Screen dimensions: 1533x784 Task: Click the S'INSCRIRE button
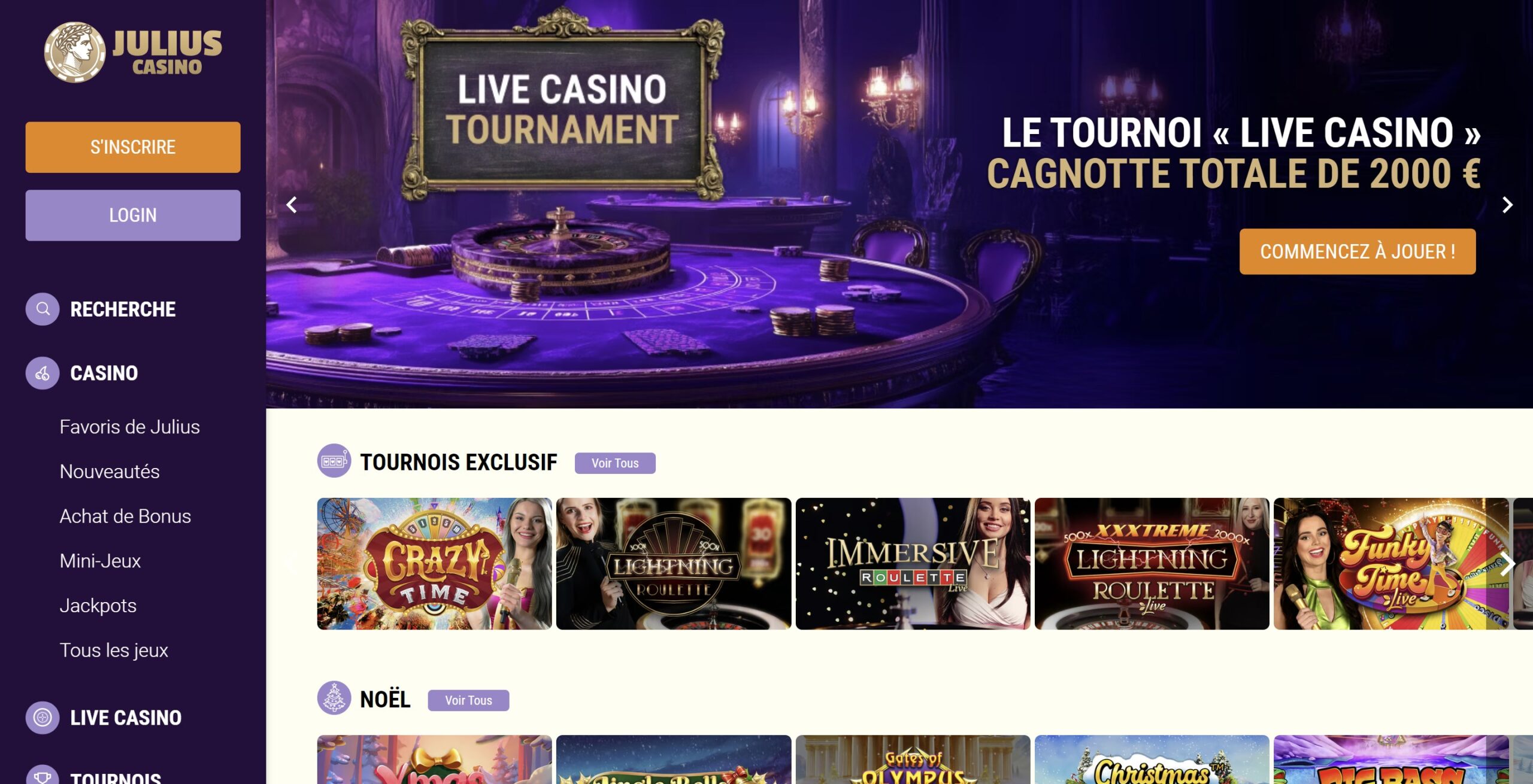click(x=133, y=147)
